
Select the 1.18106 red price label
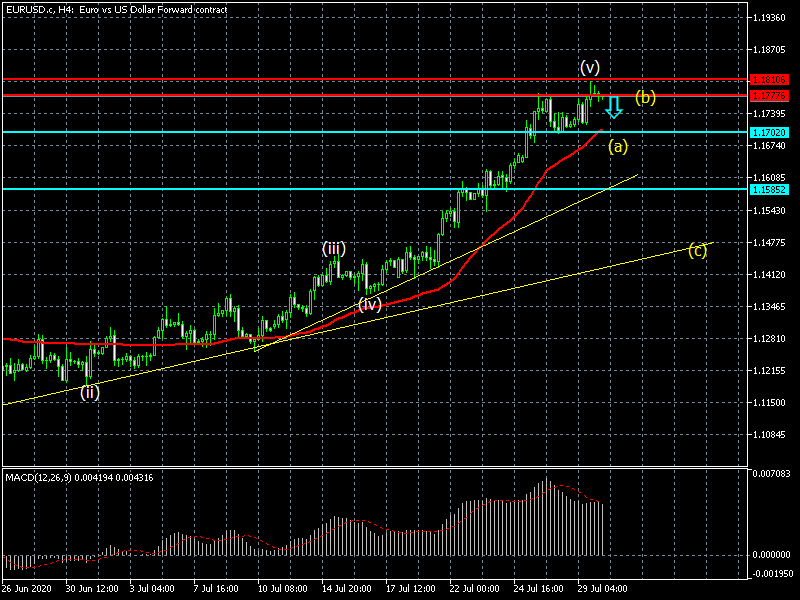(x=769, y=80)
